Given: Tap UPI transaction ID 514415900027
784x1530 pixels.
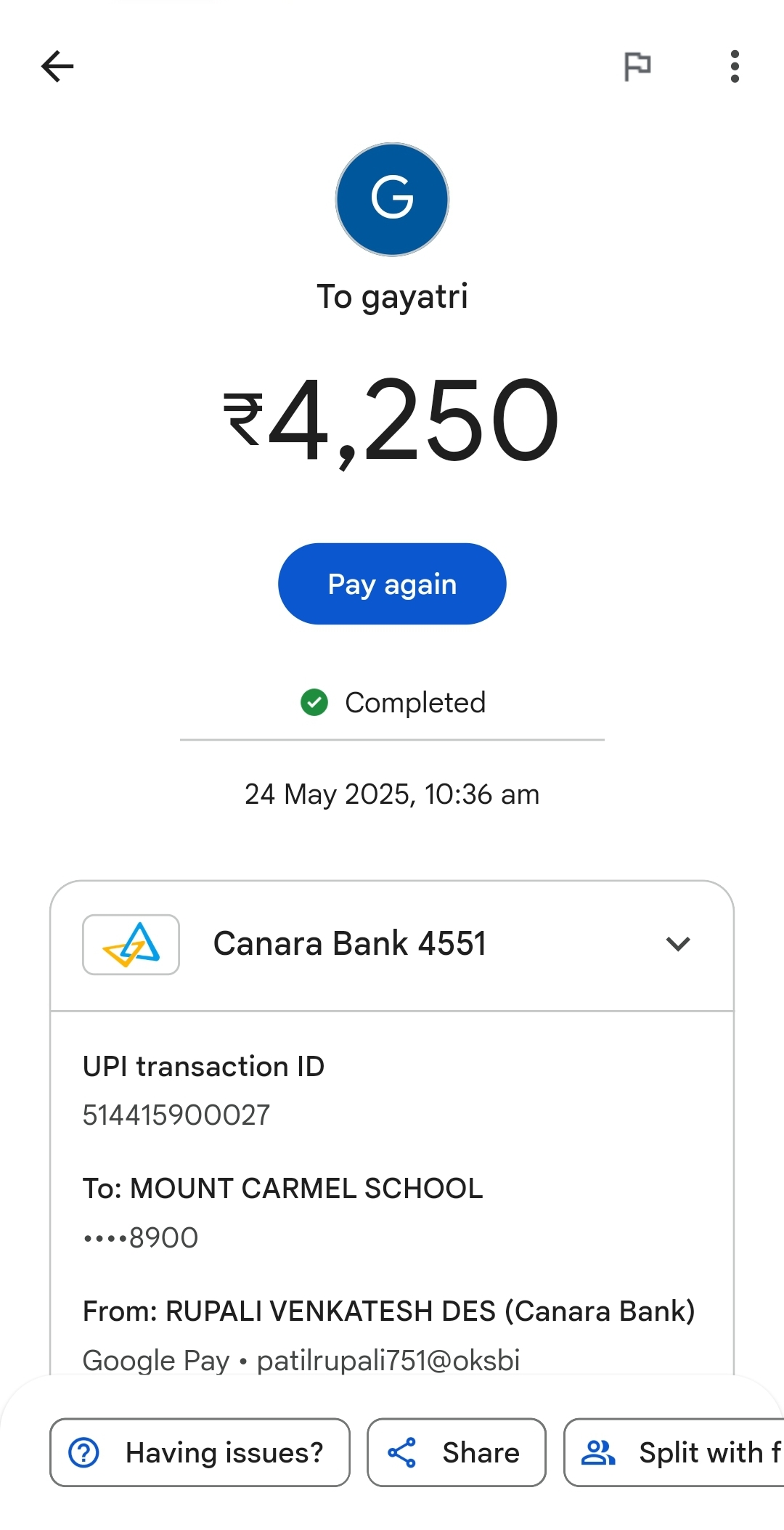Looking at the screenshot, I should pyautogui.click(x=176, y=1115).
